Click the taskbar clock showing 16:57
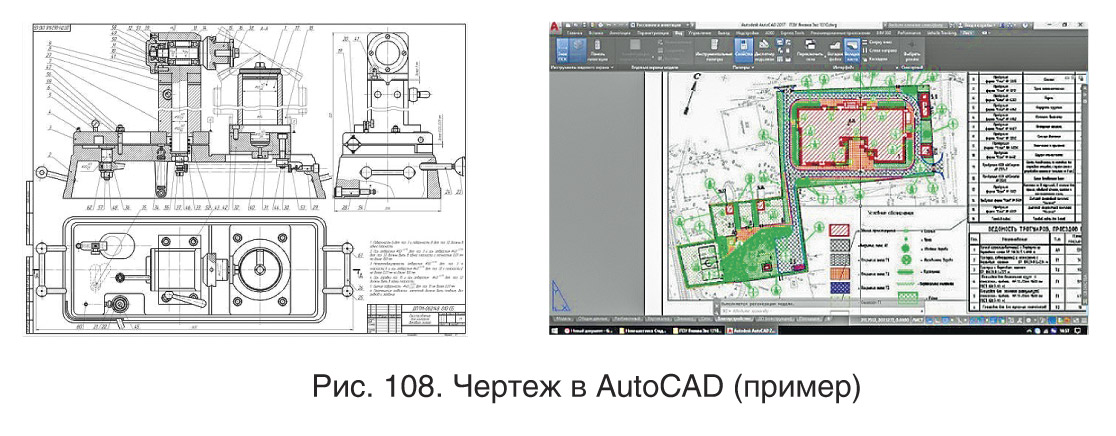 tap(1065, 331)
